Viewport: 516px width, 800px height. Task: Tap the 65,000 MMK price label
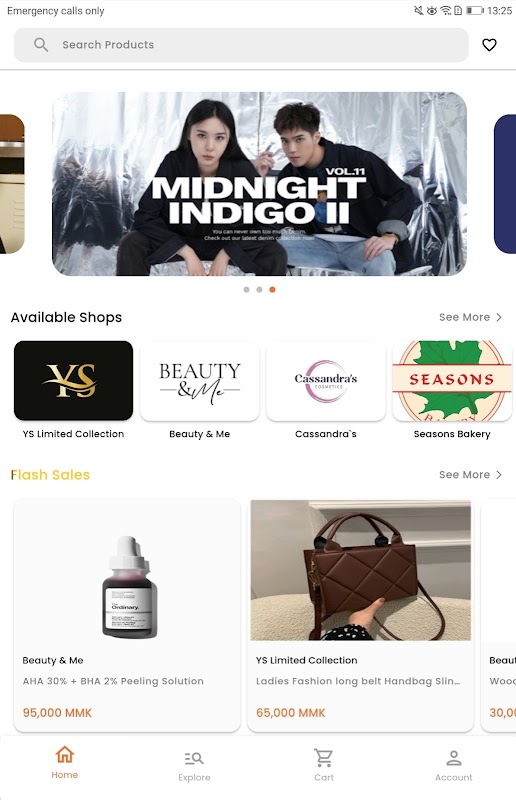(x=290, y=713)
